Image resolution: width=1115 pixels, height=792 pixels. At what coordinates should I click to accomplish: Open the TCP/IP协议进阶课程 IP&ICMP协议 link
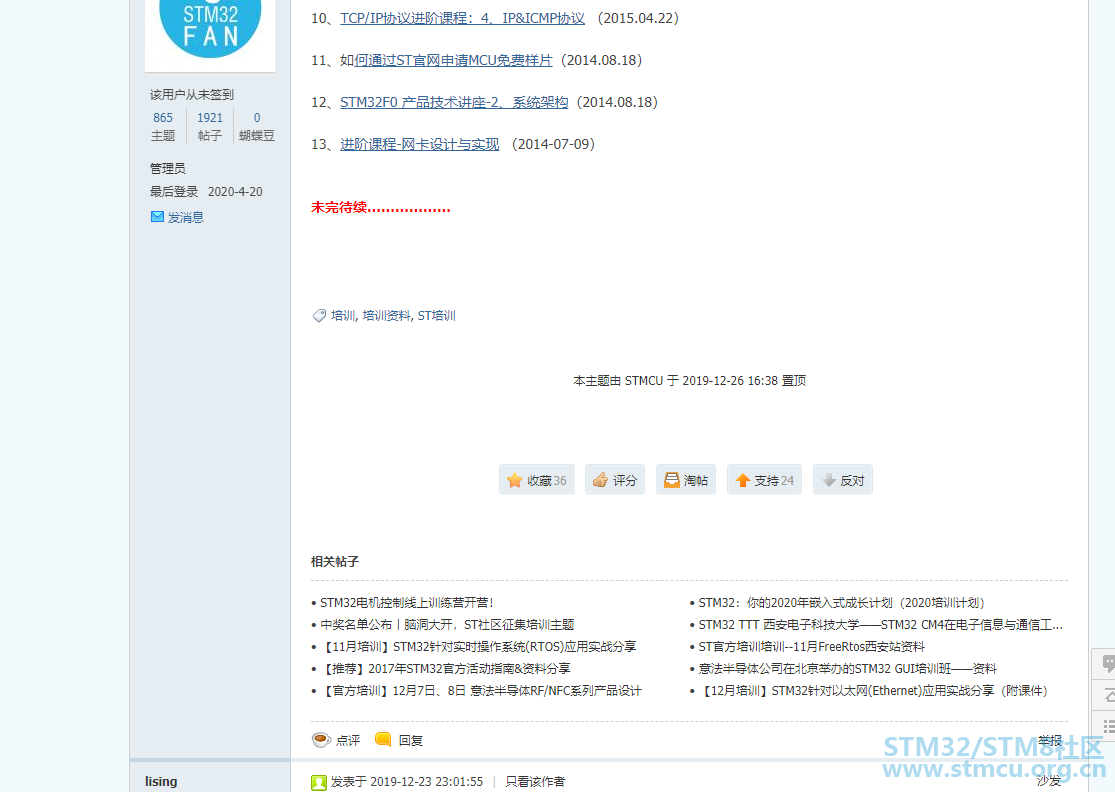pyautogui.click(x=462, y=18)
